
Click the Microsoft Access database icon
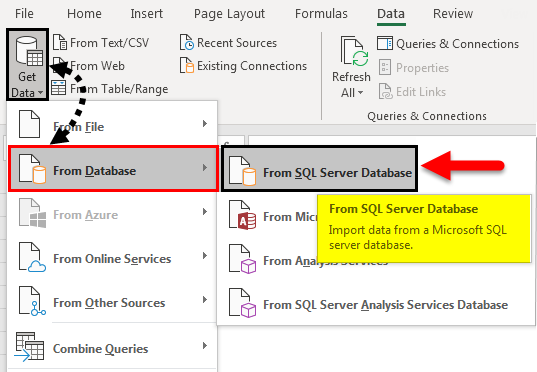click(242, 214)
